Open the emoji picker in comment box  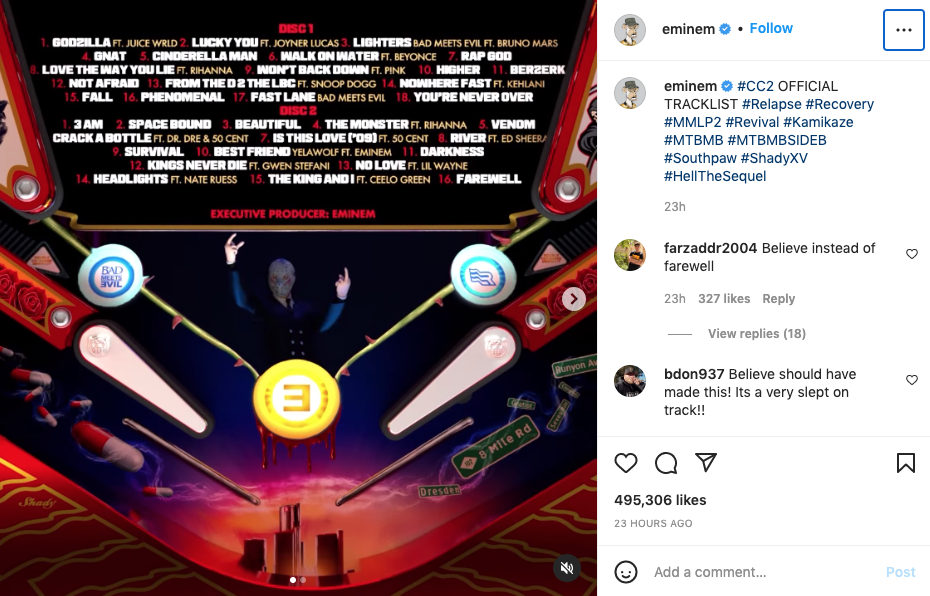tap(626, 572)
